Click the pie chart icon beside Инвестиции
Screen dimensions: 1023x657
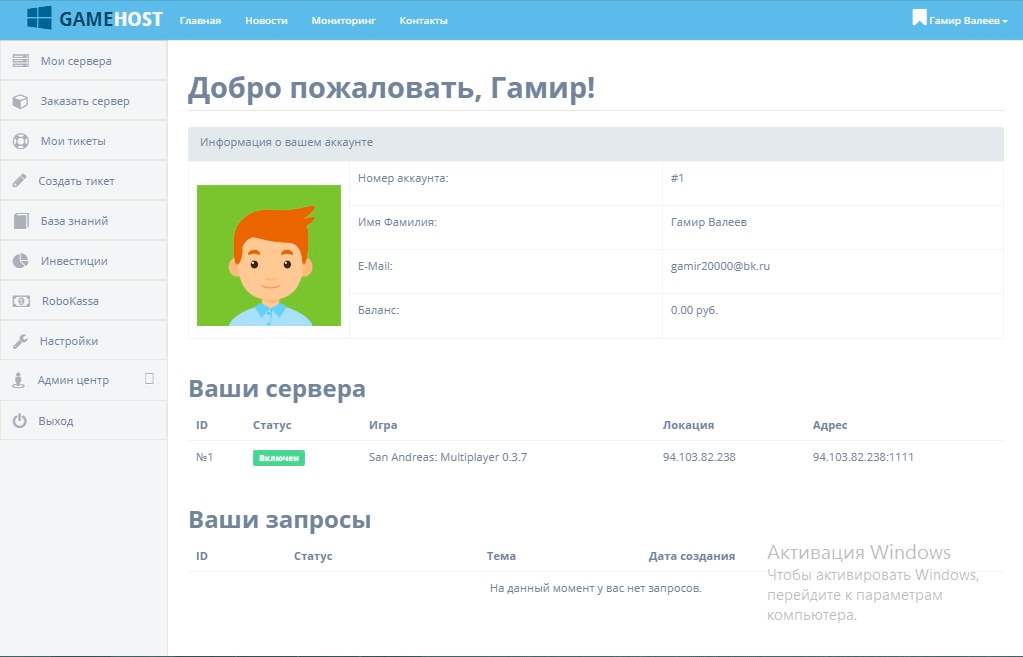tap(20, 261)
